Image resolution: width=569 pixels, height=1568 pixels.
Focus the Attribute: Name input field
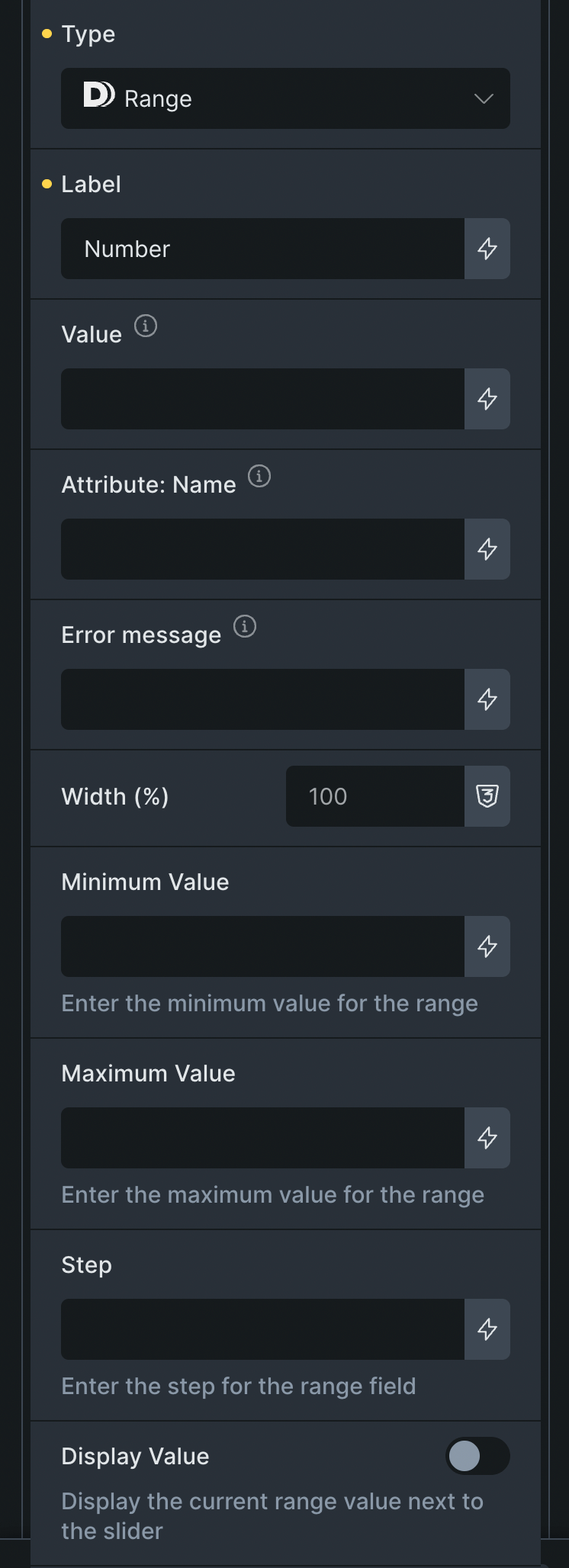pos(262,549)
